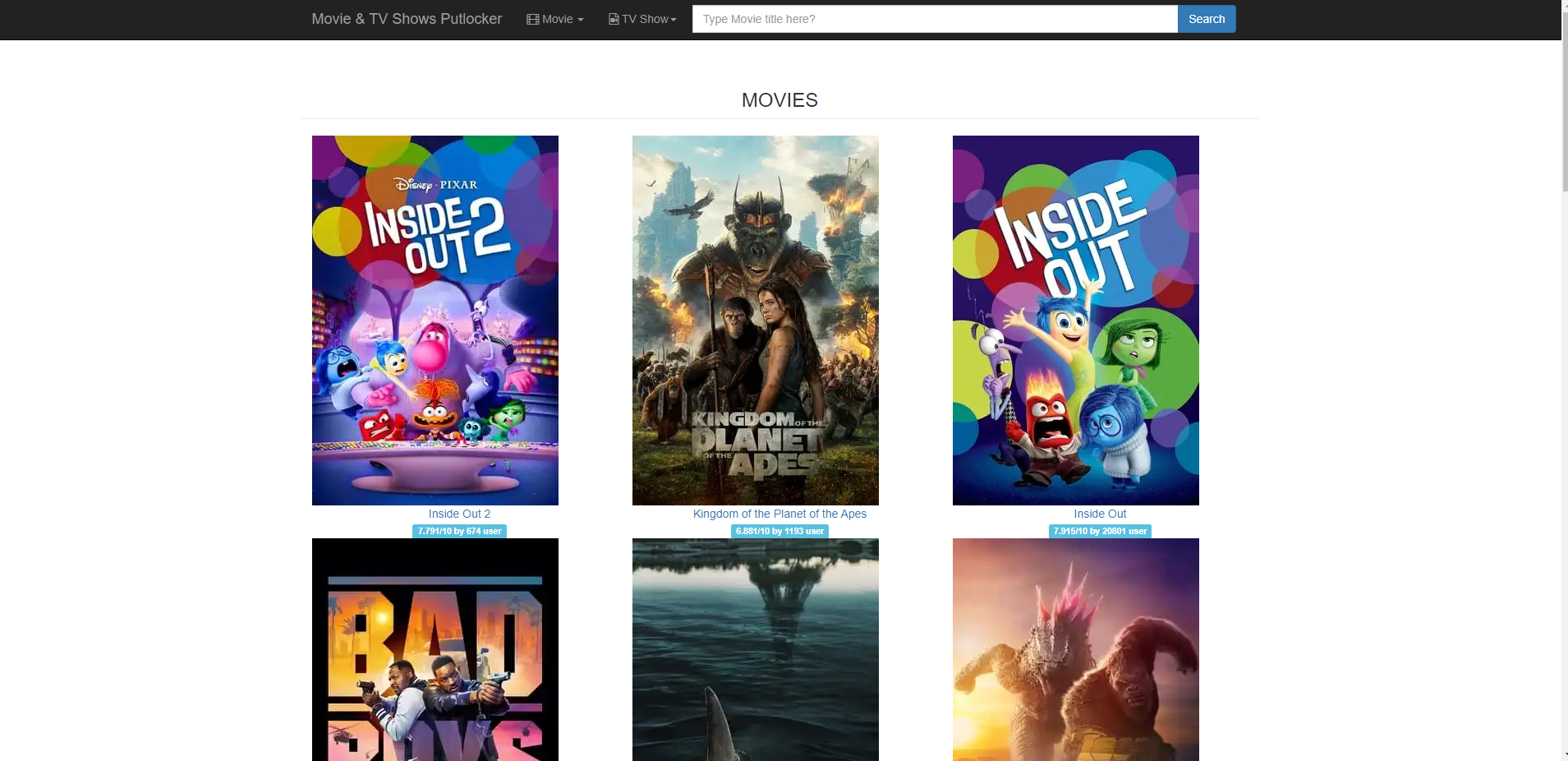Open the Inside Out 2 poster
This screenshot has height=761, width=1568.
(435, 320)
